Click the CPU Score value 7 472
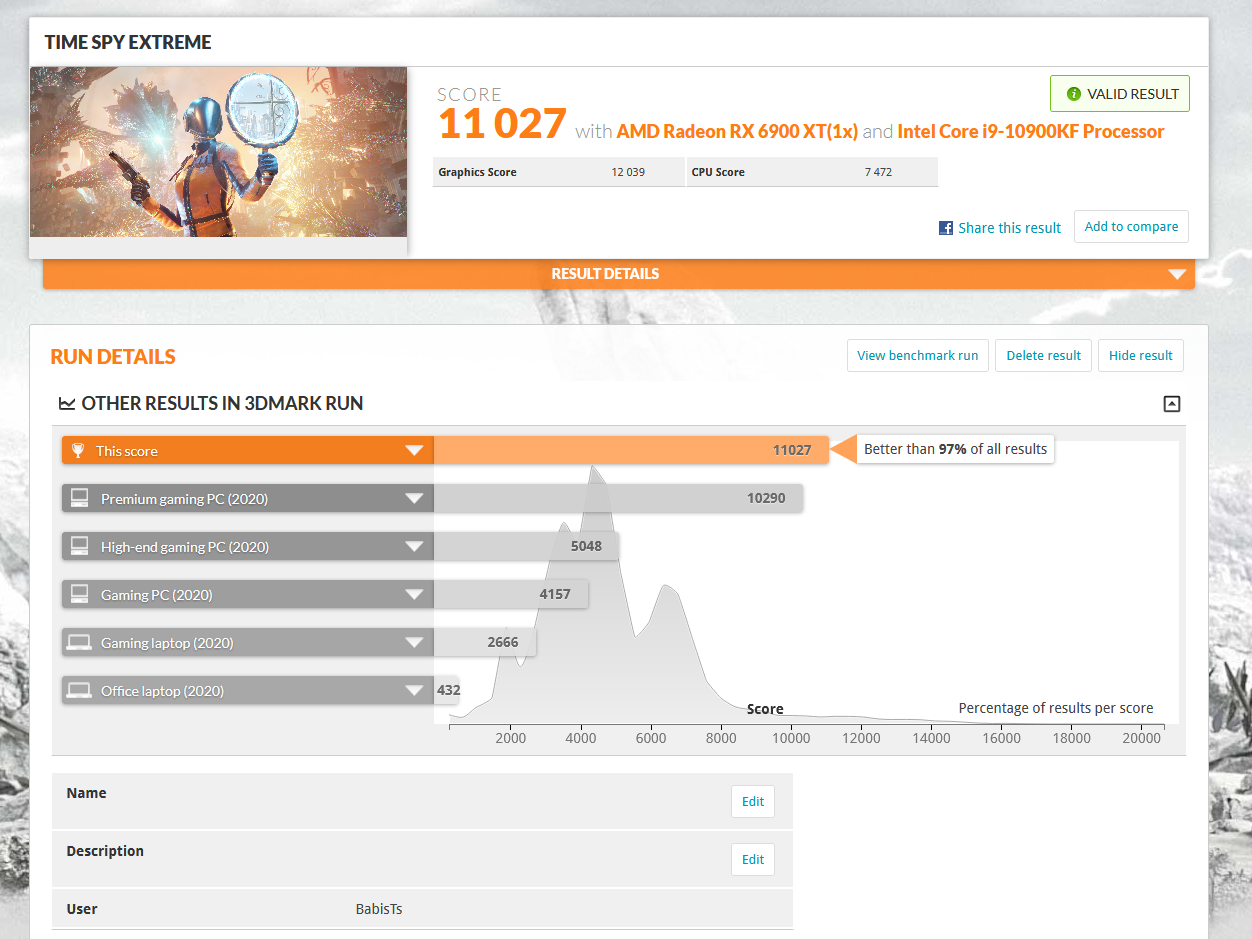1252x939 pixels. [878, 172]
